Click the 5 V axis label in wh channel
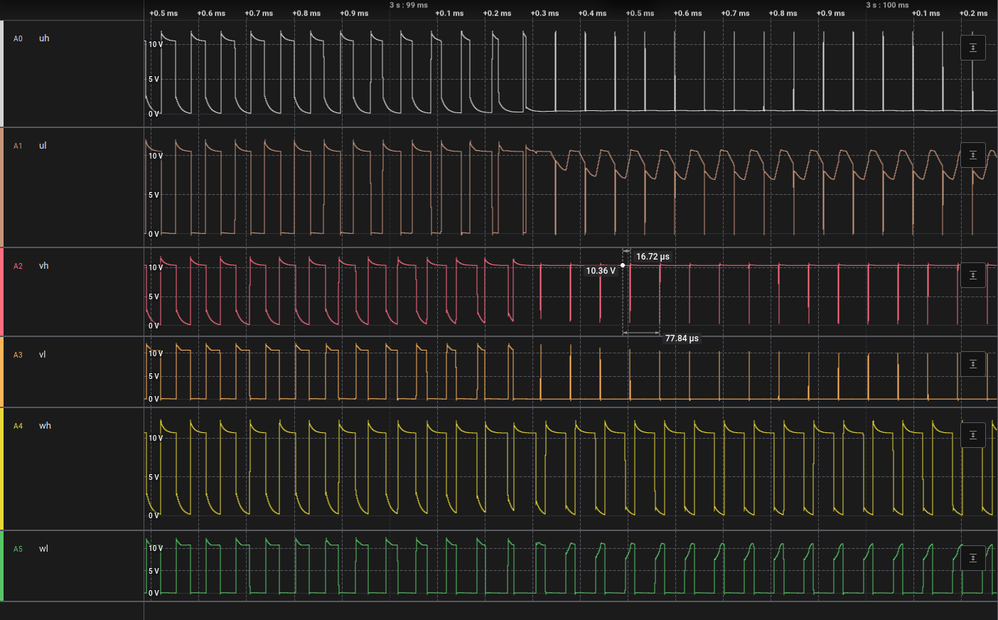 click(x=154, y=477)
